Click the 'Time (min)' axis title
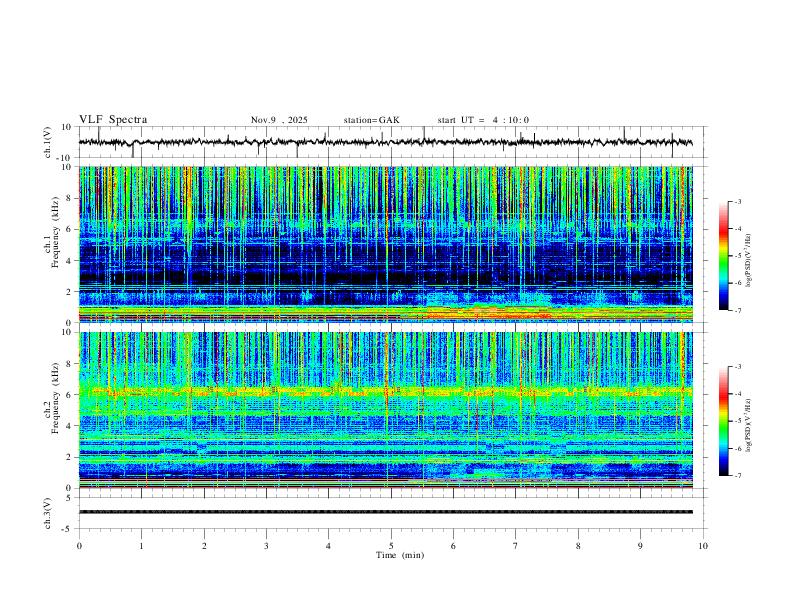The image size is (792, 612). (400, 555)
